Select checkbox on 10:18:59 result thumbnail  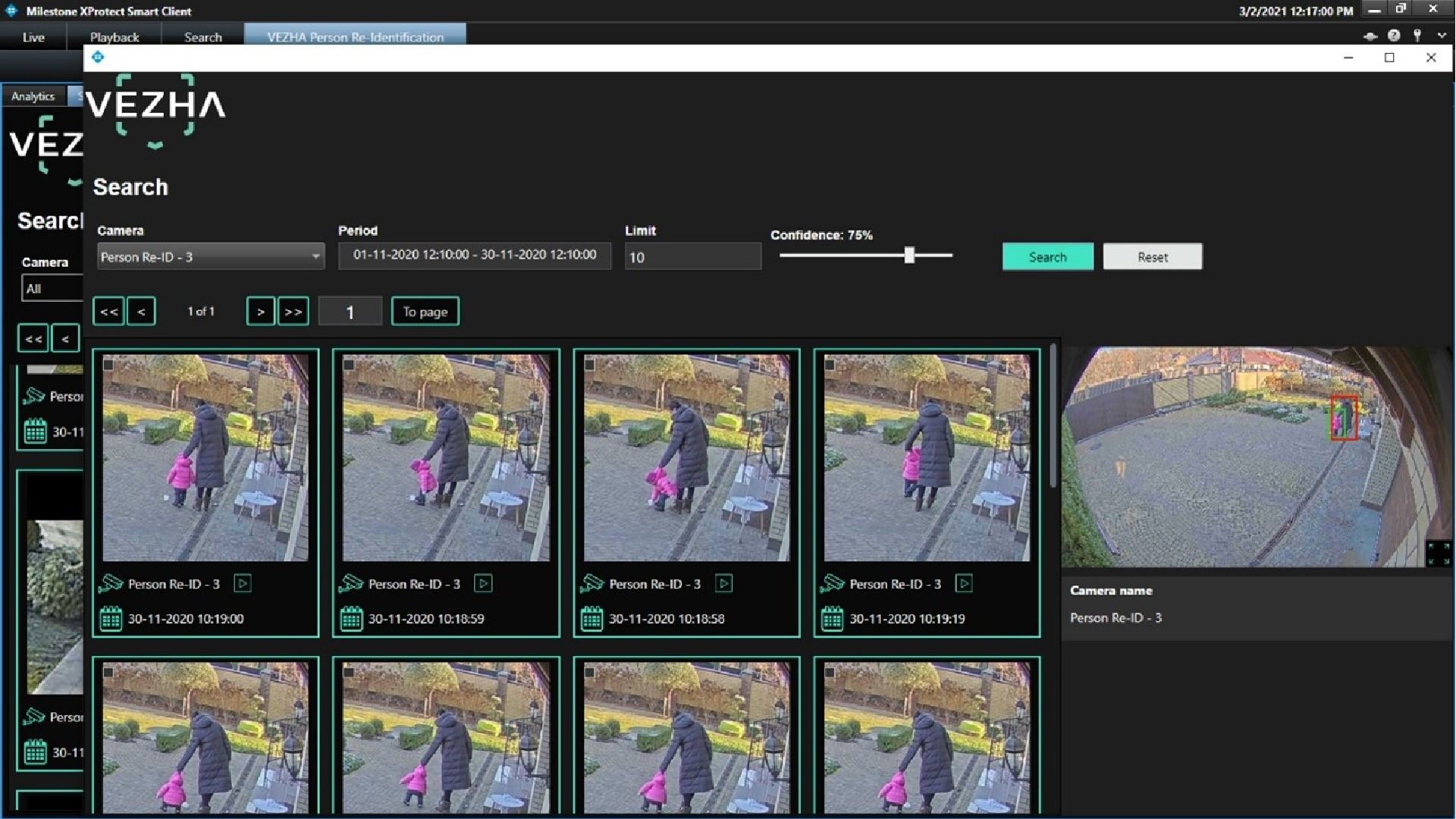[x=349, y=365]
